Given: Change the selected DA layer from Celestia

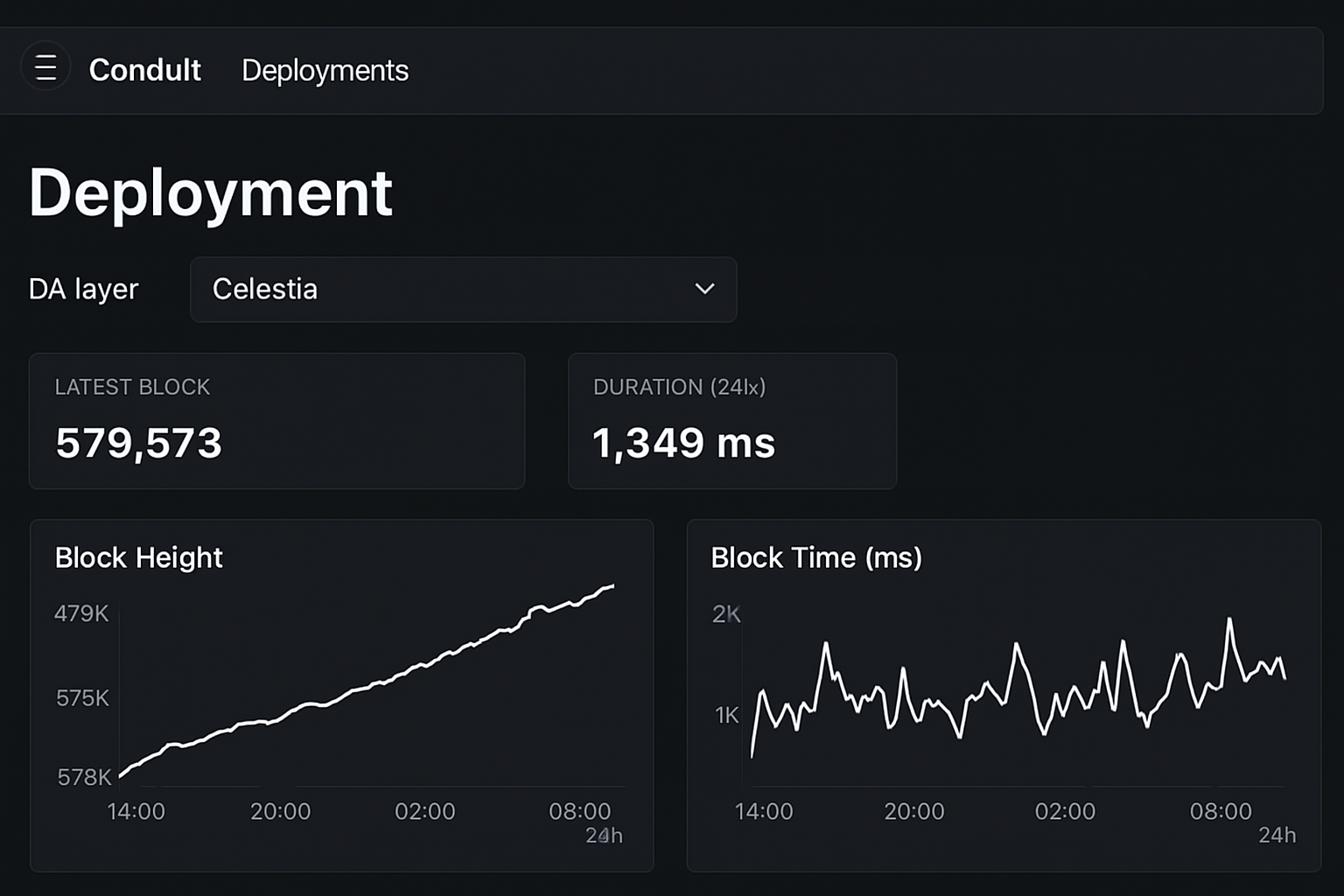Looking at the screenshot, I should (x=463, y=290).
